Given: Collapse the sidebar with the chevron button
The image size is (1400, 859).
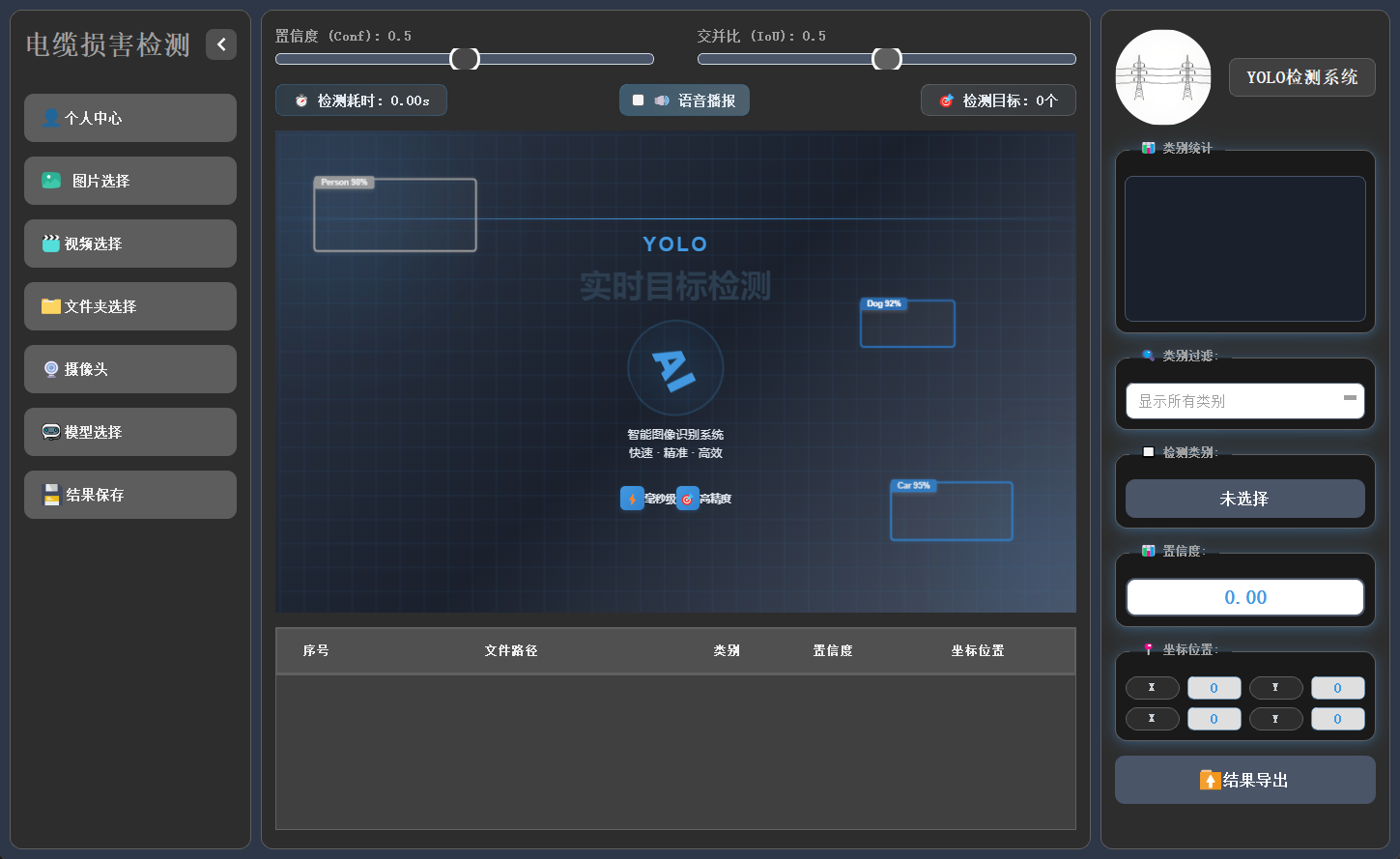Looking at the screenshot, I should coord(221,44).
